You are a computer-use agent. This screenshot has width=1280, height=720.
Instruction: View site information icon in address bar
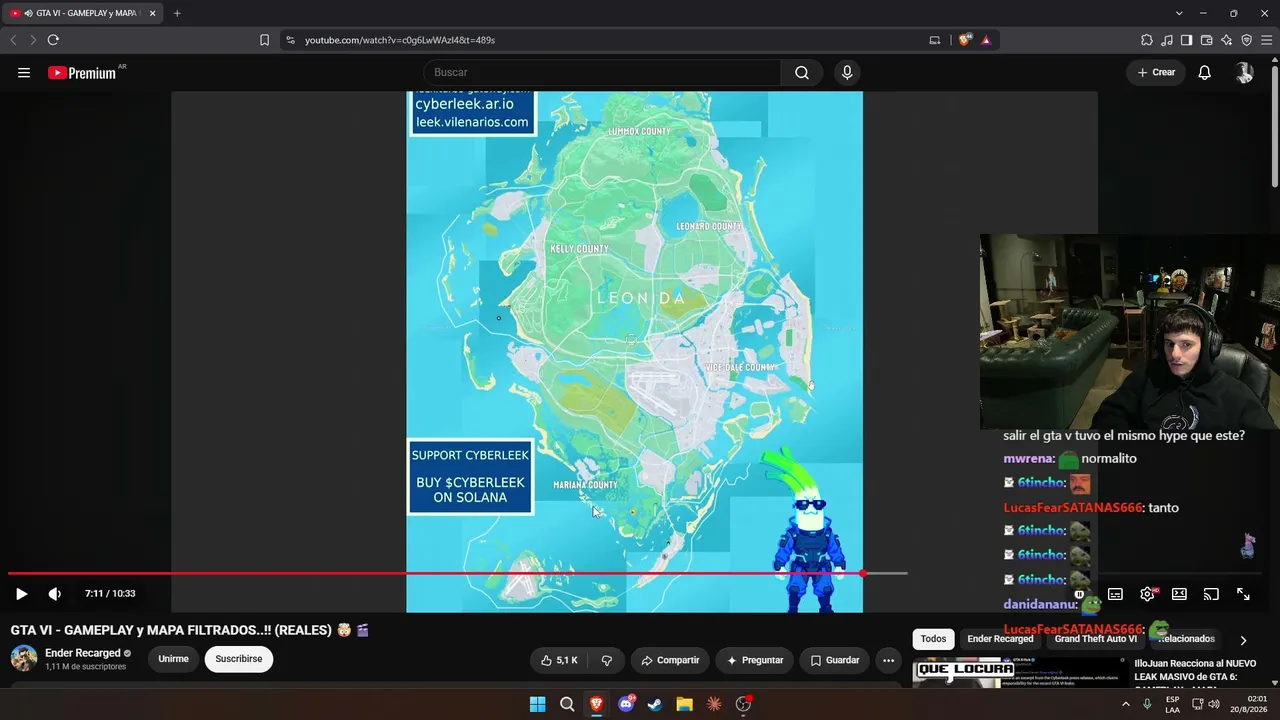pyautogui.click(x=290, y=40)
